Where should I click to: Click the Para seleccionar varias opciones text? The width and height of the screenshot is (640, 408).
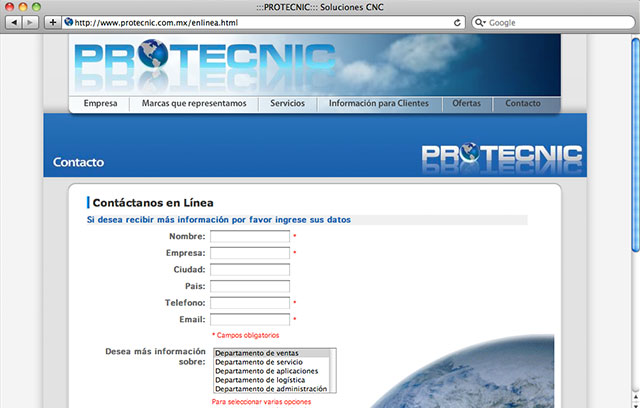[261, 402]
